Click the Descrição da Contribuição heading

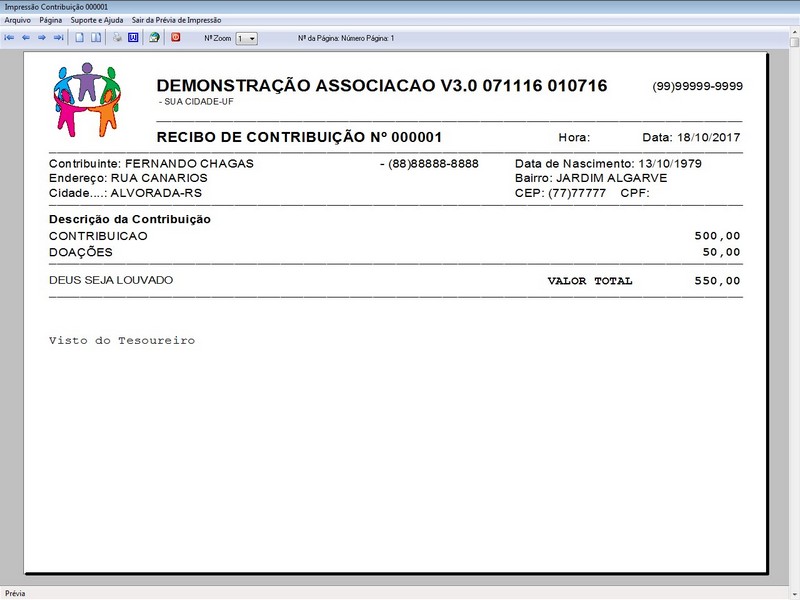(x=130, y=219)
